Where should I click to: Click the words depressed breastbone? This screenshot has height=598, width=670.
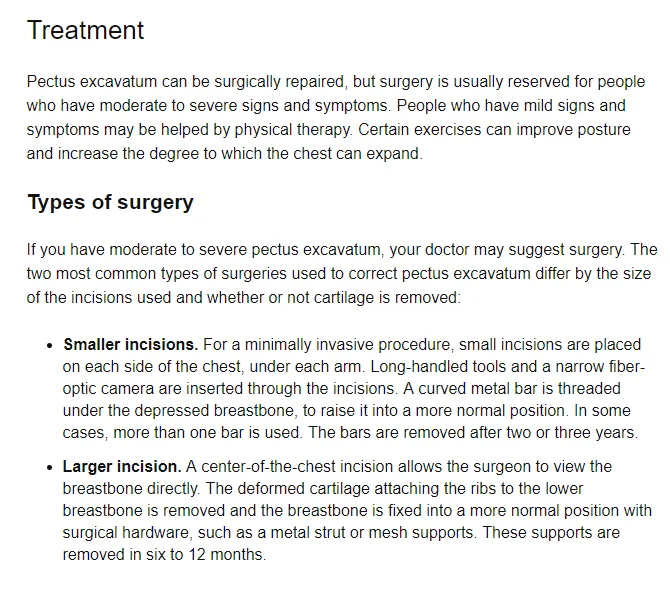tap(215, 411)
